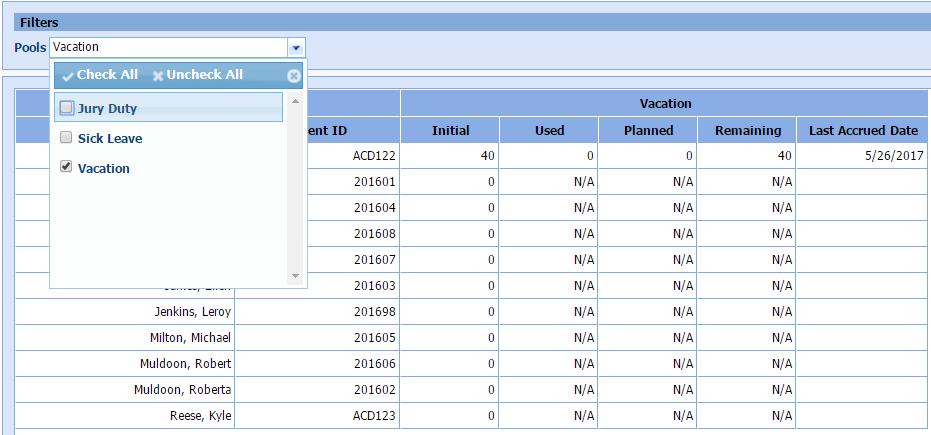This screenshot has width=931, height=435.
Task: Select the Reese, Kyle row
Action: 201,415
